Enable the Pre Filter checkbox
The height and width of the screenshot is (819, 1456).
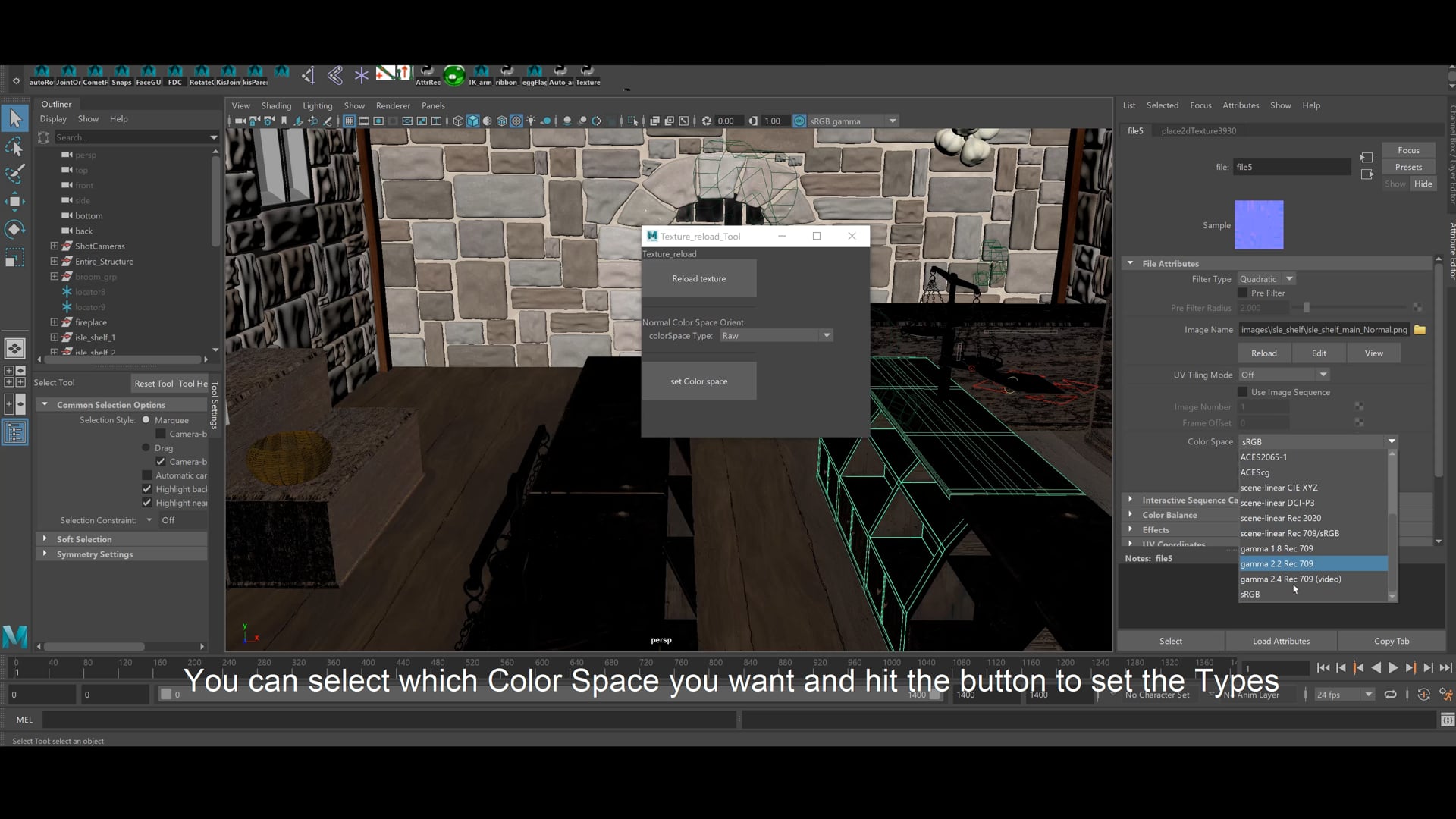click(x=1242, y=293)
